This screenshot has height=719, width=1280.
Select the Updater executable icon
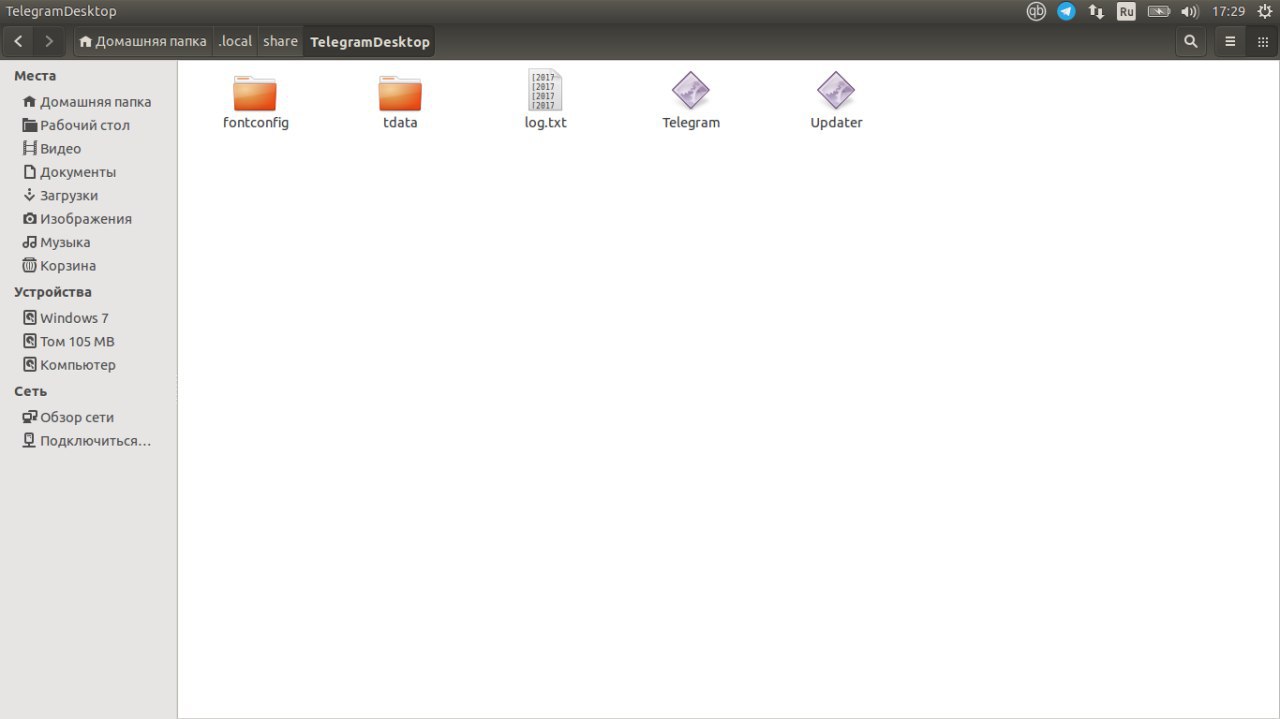tap(836, 91)
